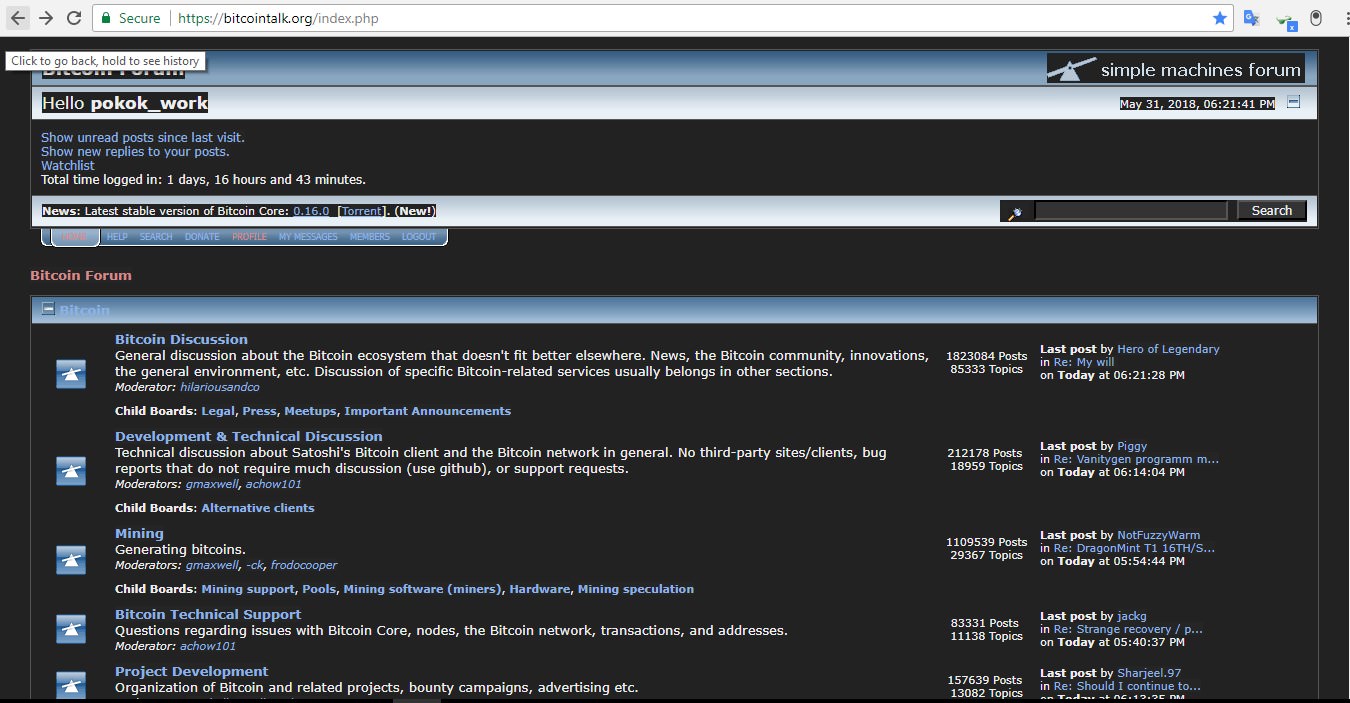Open the Google Translate extension icon

[1251, 18]
